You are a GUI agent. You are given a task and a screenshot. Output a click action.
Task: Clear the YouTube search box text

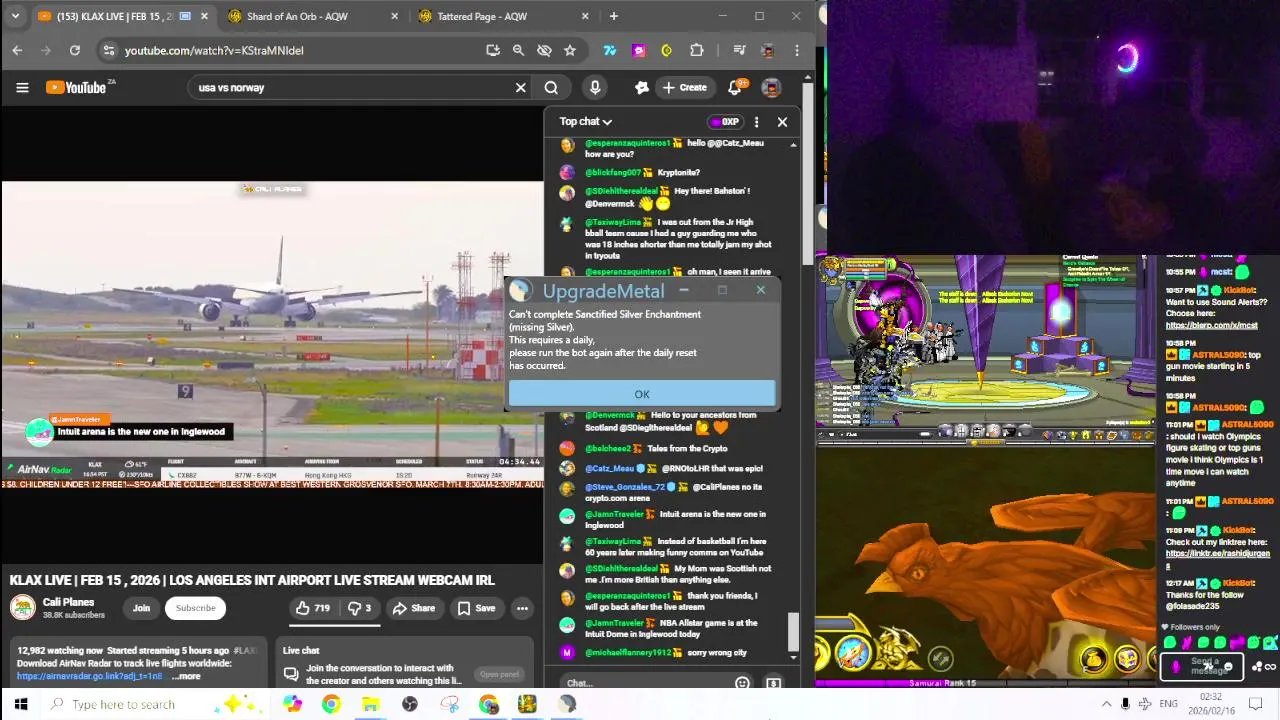[520, 88]
